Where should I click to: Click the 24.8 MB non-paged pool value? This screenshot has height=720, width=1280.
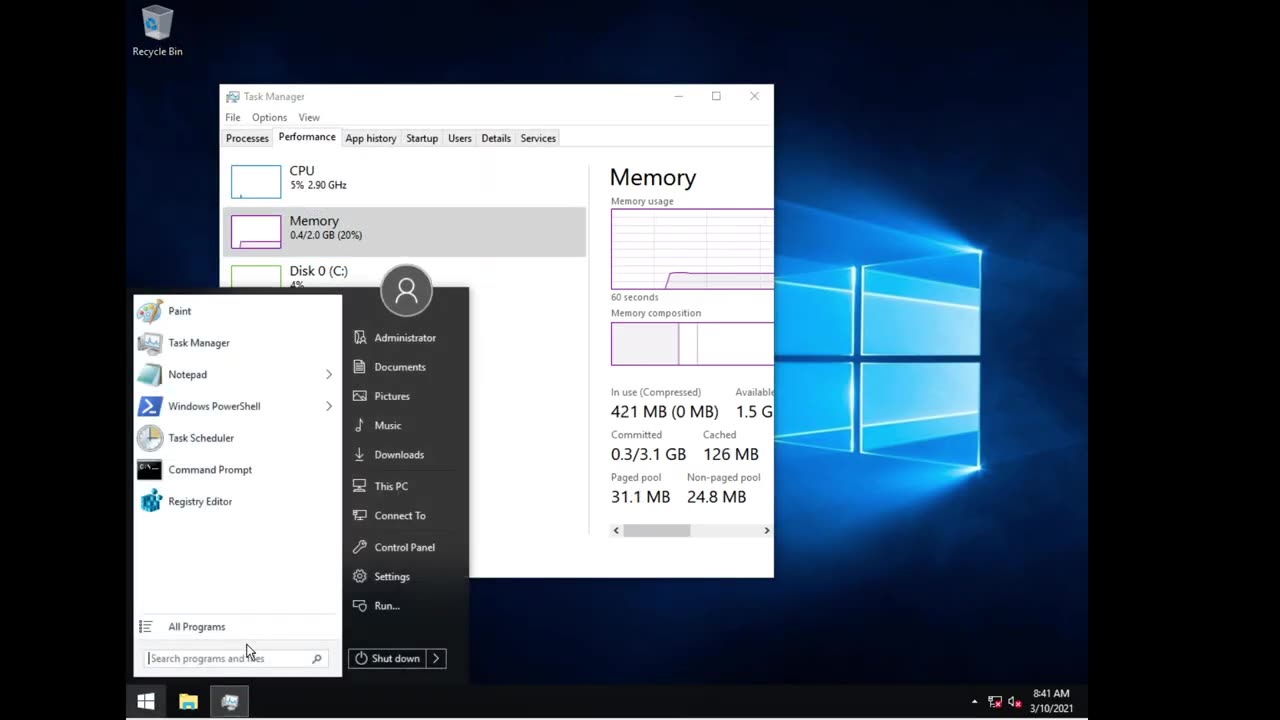click(x=716, y=497)
